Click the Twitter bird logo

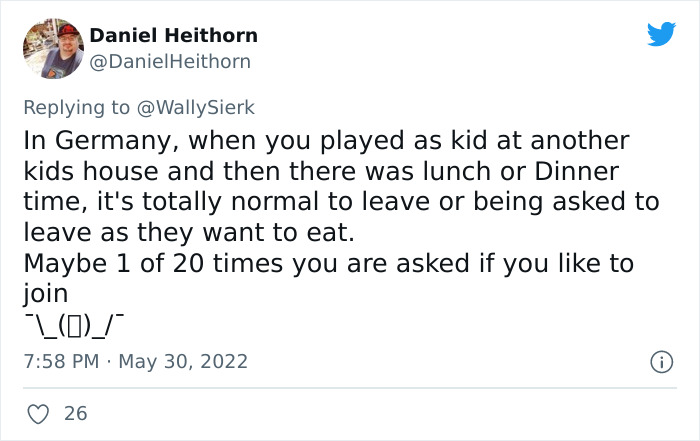pyautogui.click(x=661, y=35)
